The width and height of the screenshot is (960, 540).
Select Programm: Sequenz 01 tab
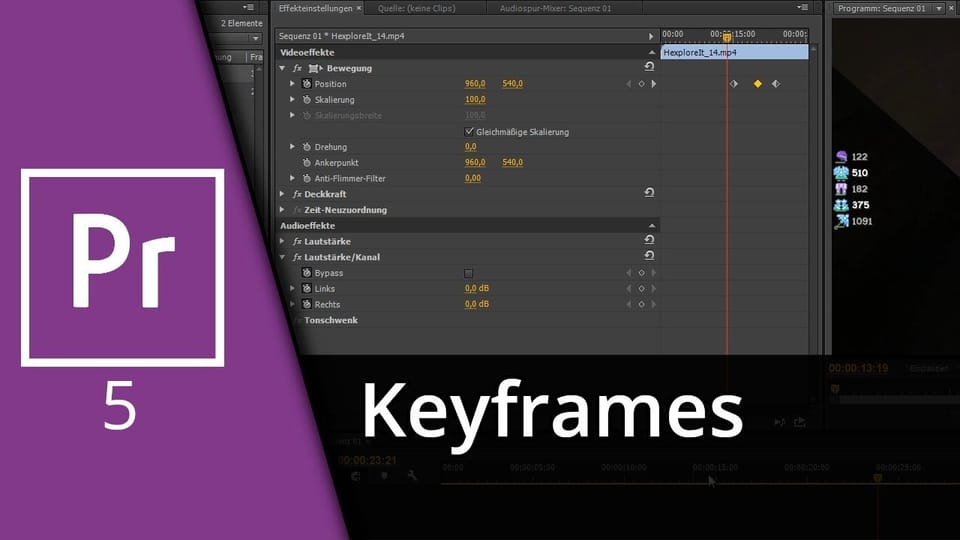click(882, 9)
